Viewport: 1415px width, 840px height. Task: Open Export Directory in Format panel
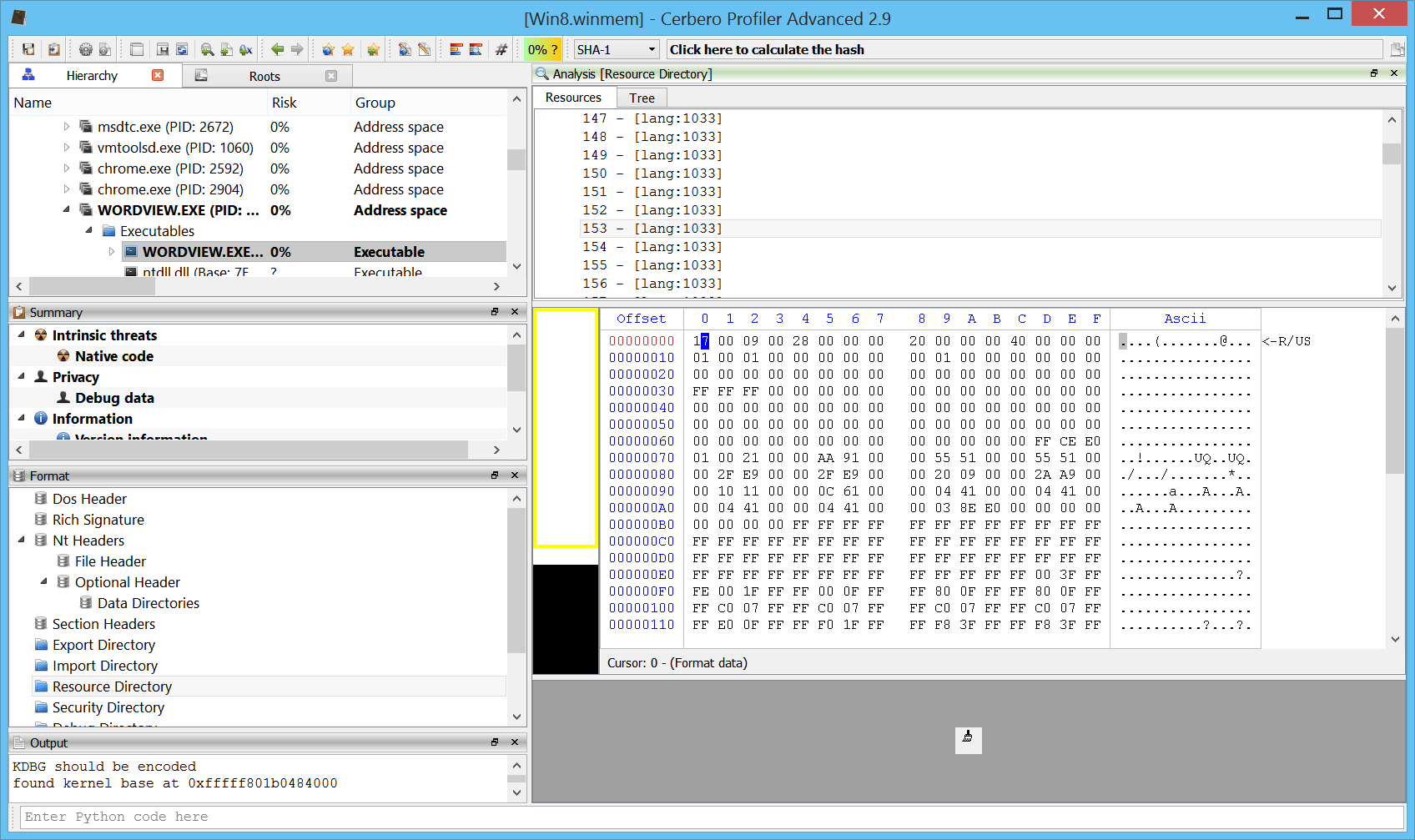pos(103,645)
